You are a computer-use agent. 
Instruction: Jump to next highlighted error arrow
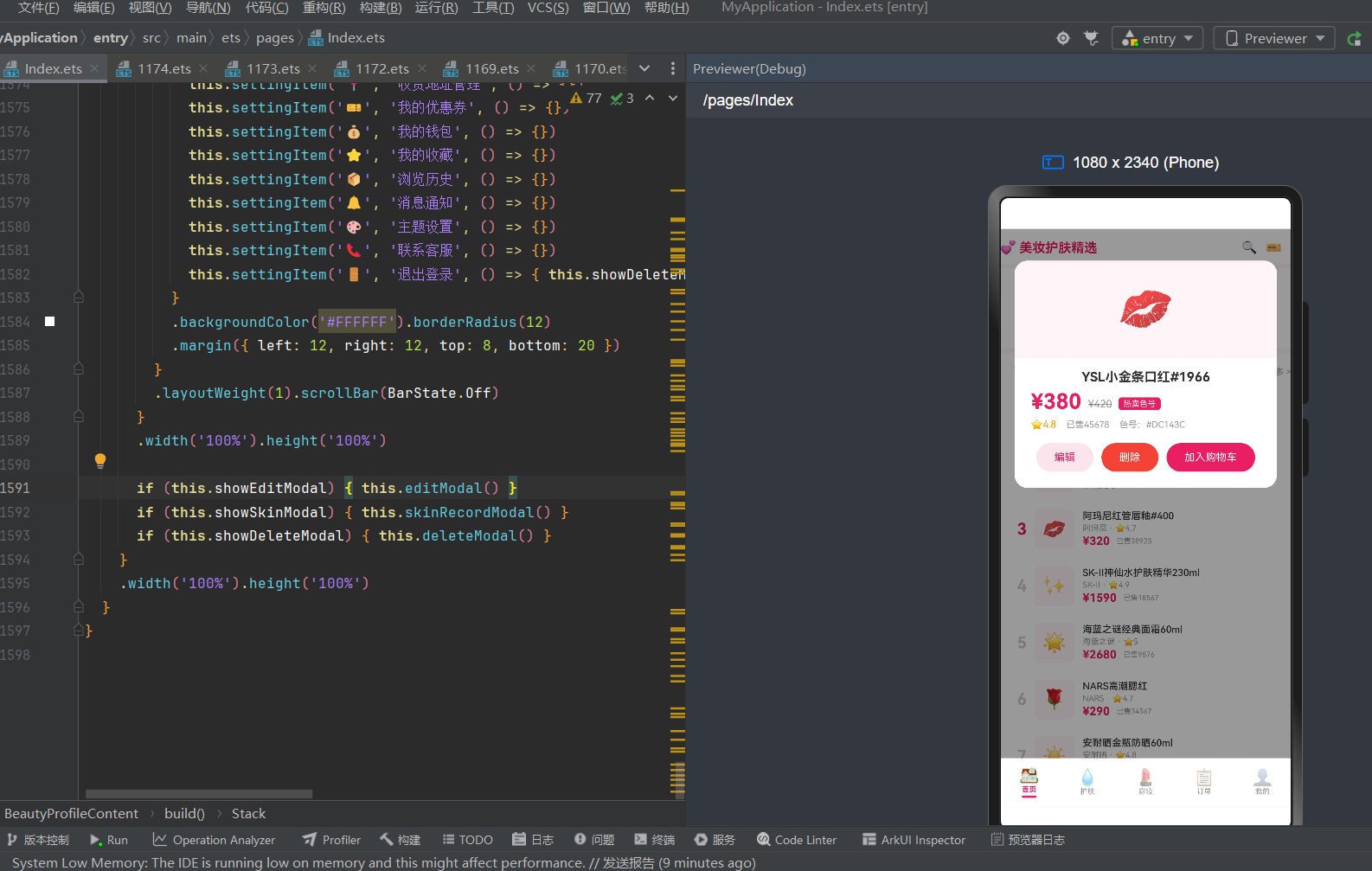point(673,99)
